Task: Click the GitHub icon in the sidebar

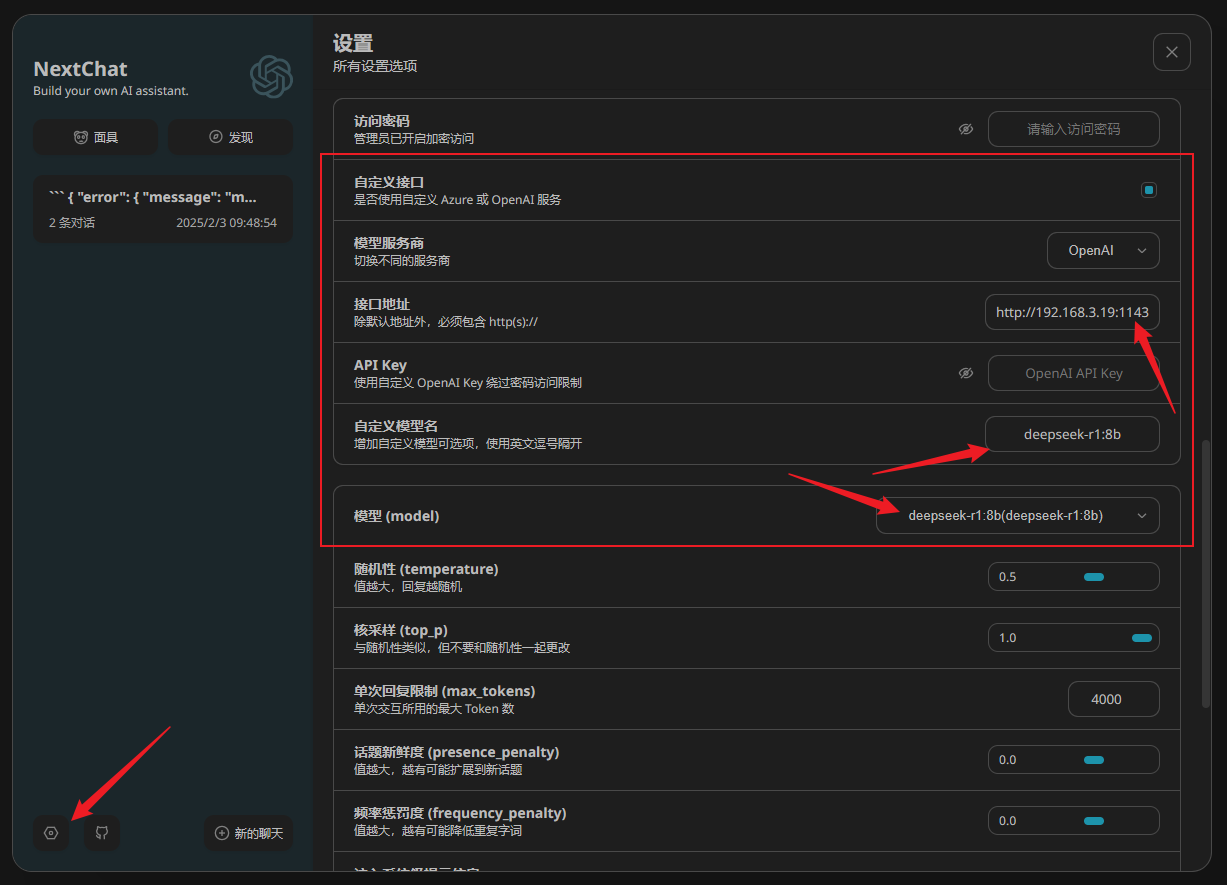Action: coord(101,832)
